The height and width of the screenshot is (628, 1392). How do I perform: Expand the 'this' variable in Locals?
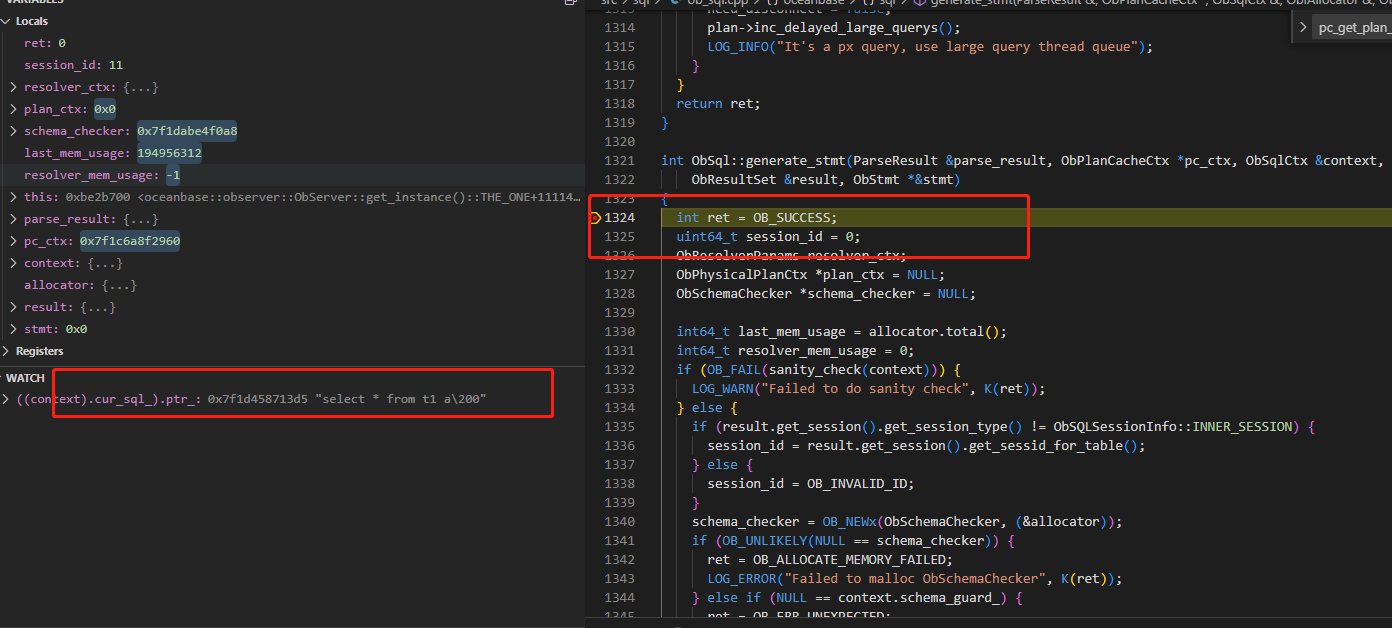tap(14, 197)
